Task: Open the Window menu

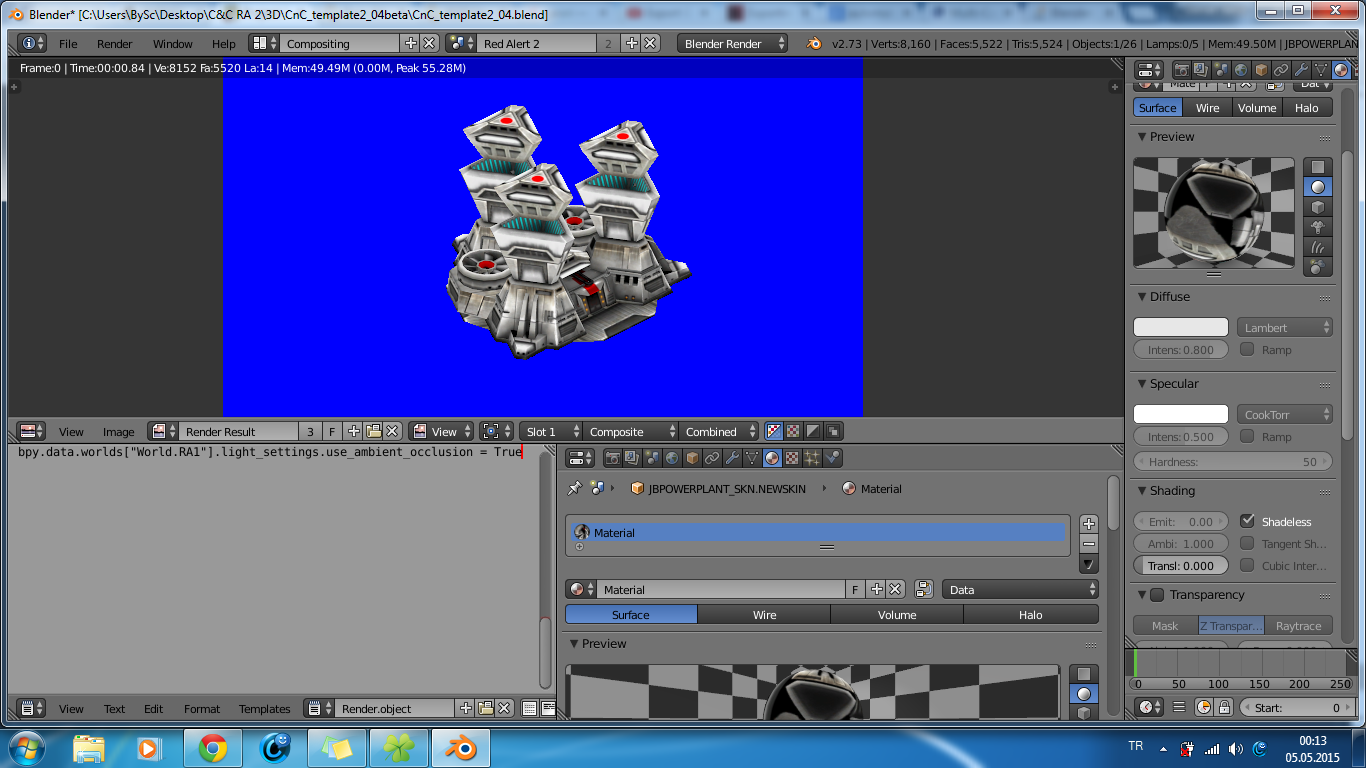Action: (173, 44)
